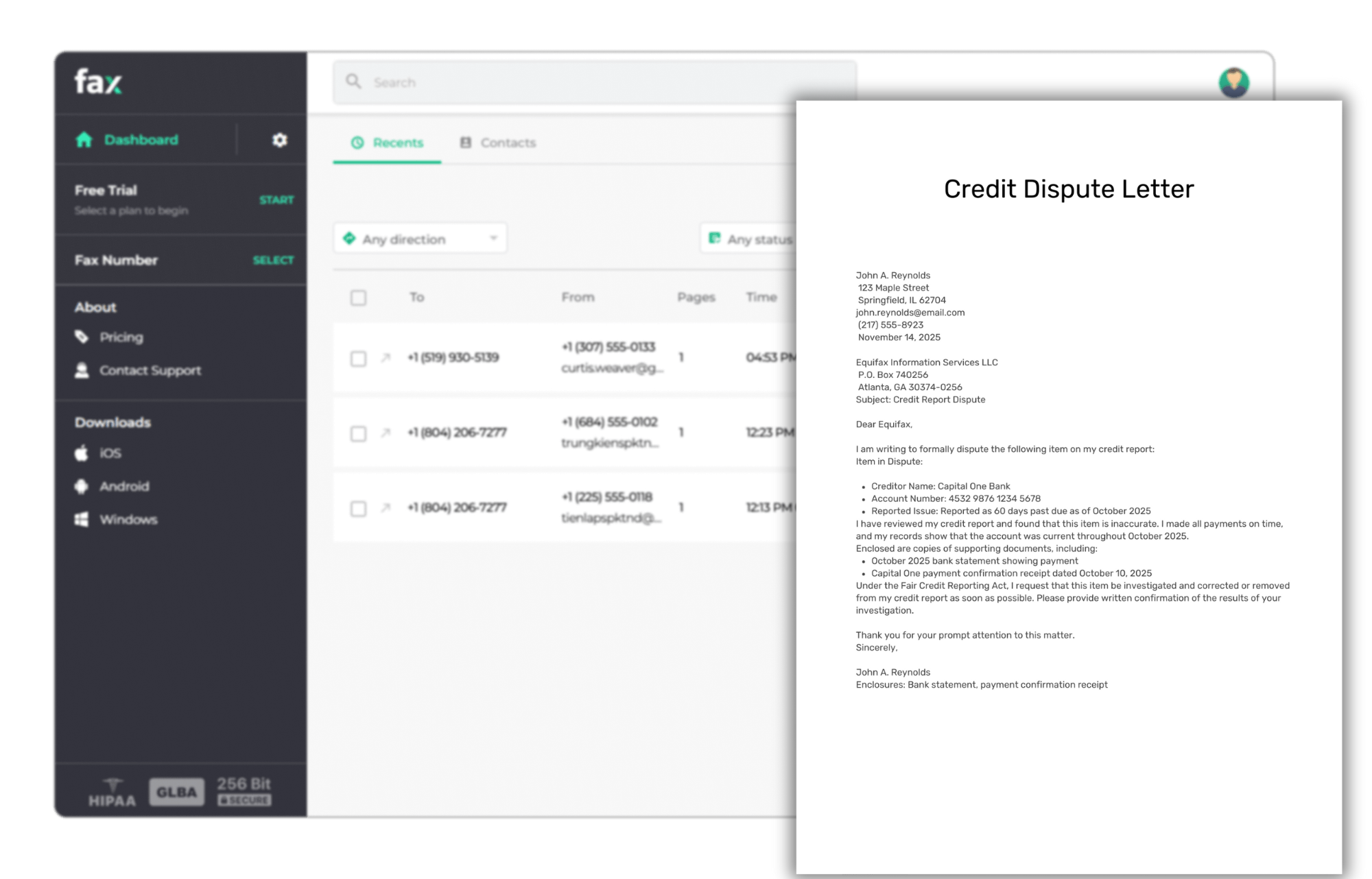Expand the Any direction dropdown
The height and width of the screenshot is (879, 1372).
[x=412, y=239]
